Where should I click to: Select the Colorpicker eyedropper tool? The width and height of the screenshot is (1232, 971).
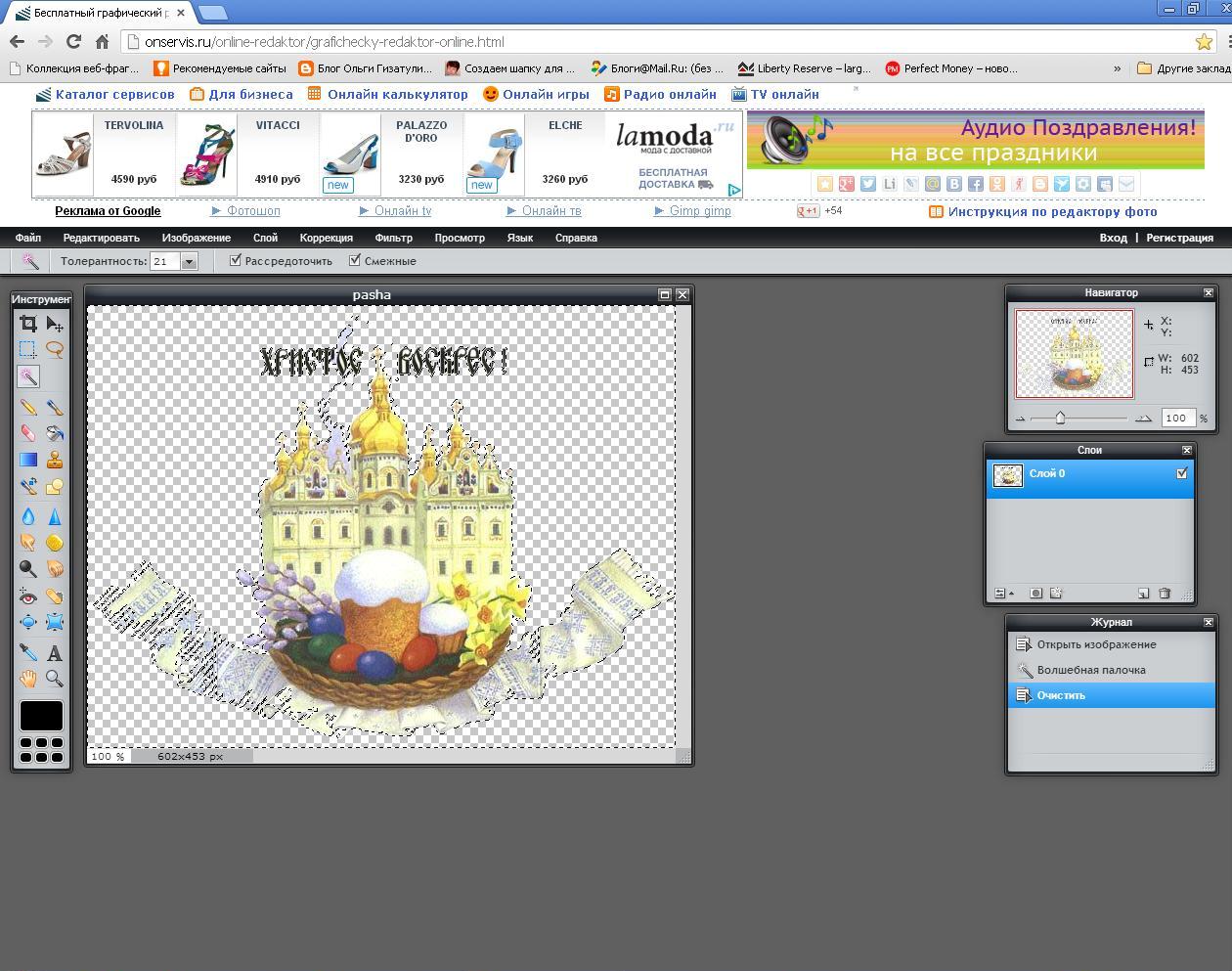(28, 652)
